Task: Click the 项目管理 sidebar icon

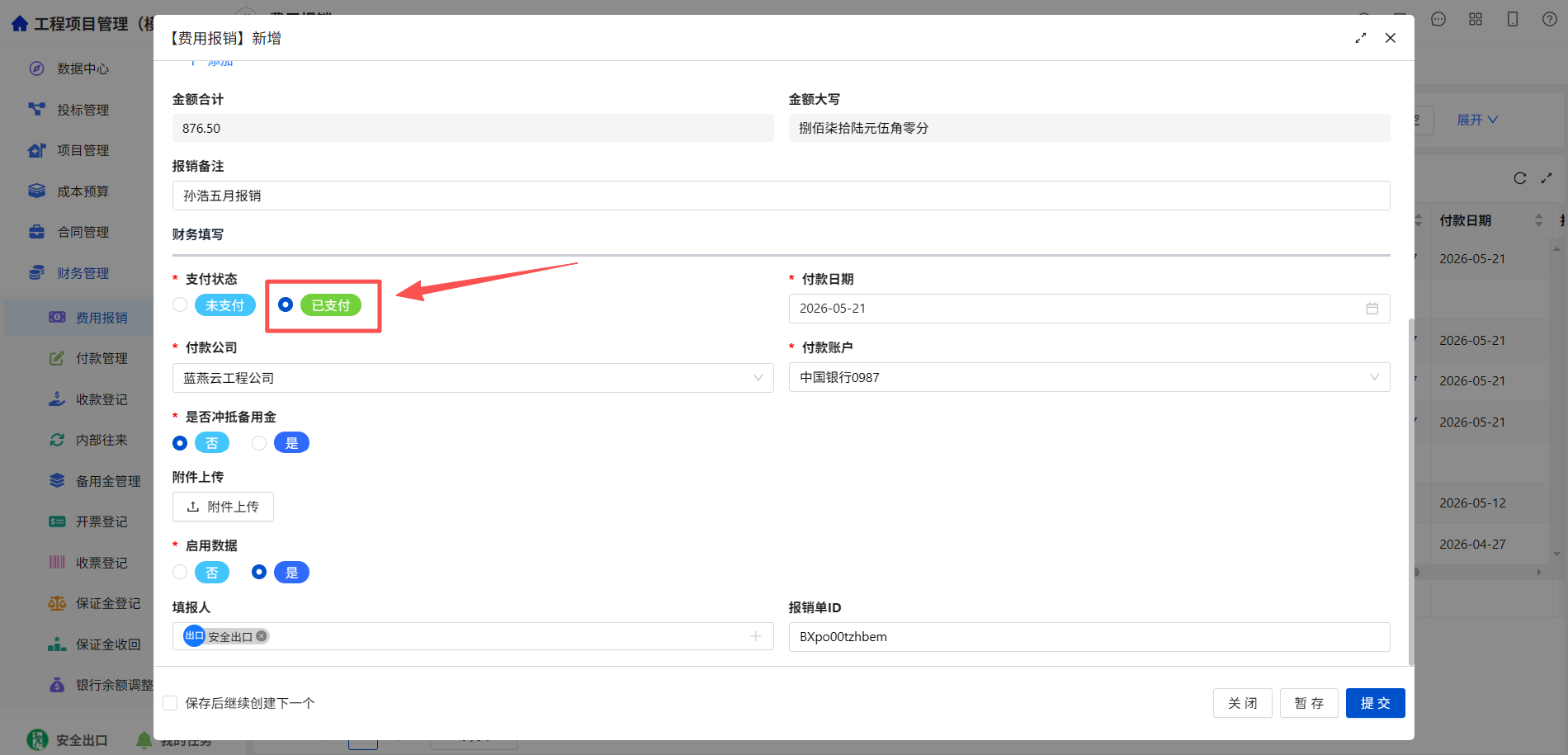Action: (36, 150)
